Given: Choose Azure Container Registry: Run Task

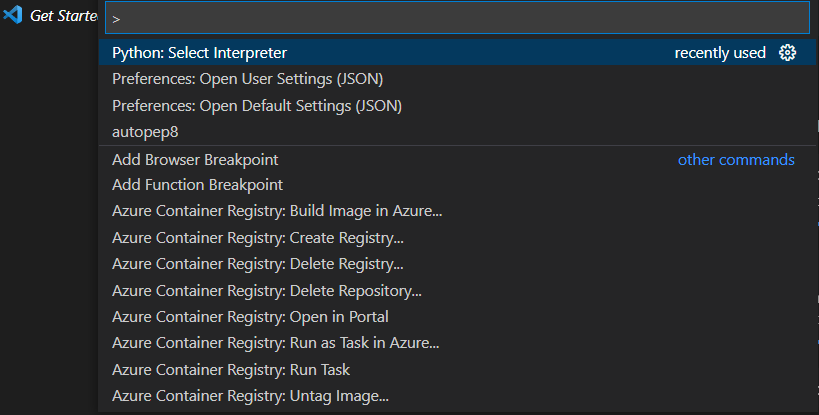Looking at the screenshot, I should coord(231,369).
